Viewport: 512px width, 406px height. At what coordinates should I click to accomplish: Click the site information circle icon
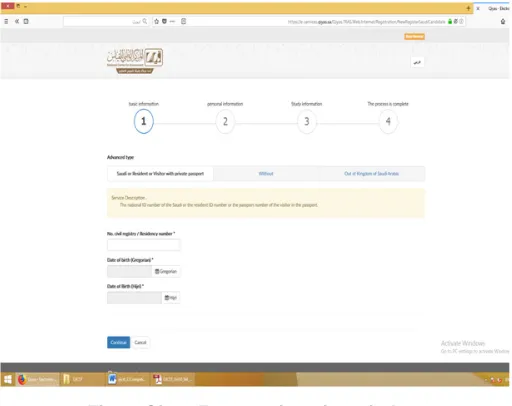tap(461, 21)
